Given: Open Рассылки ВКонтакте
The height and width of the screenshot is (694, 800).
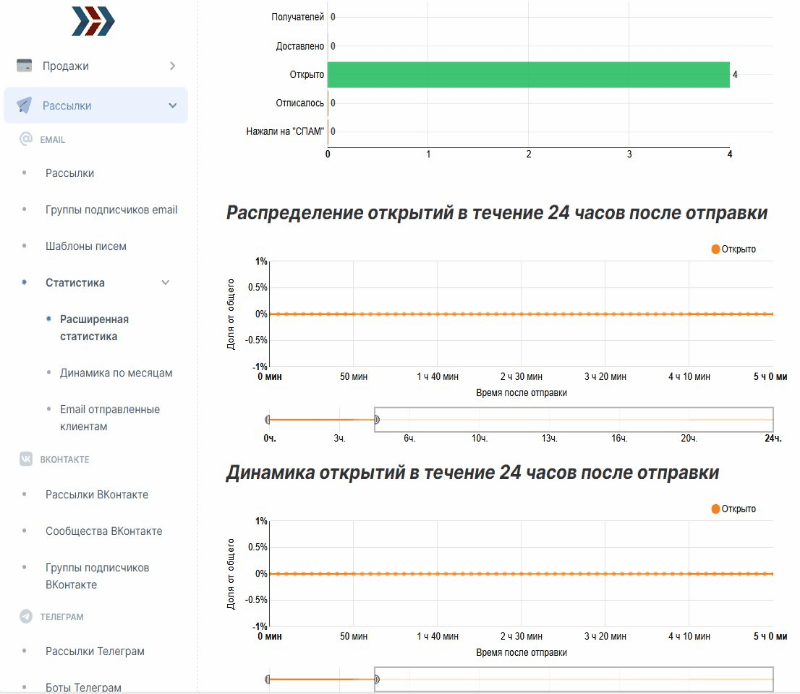Looking at the screenshot, I should 97,495.
